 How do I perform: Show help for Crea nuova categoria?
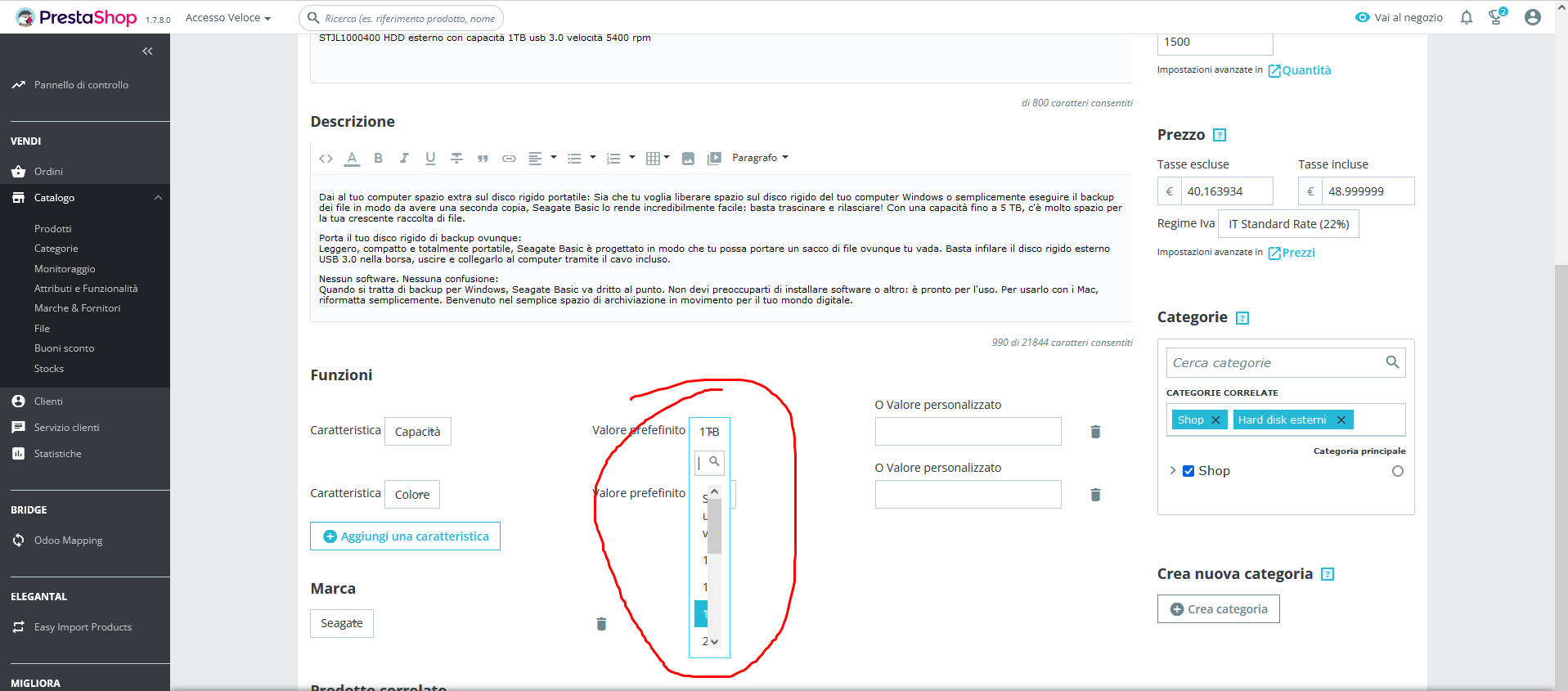click(1328, 574)
